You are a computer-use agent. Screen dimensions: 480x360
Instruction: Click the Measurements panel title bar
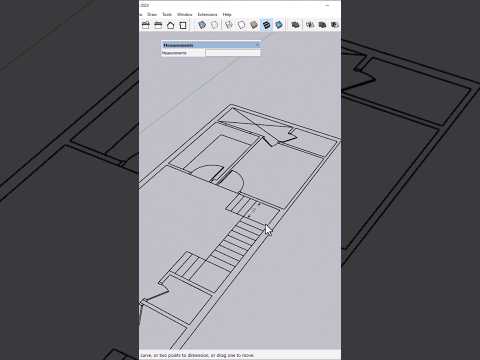(211, 45)
